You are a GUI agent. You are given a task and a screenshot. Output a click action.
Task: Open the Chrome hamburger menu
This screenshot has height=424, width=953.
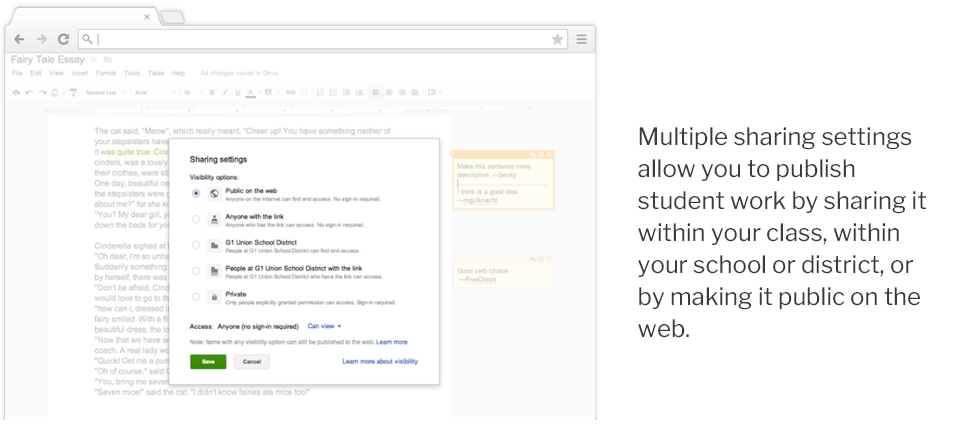click(581, 39)
